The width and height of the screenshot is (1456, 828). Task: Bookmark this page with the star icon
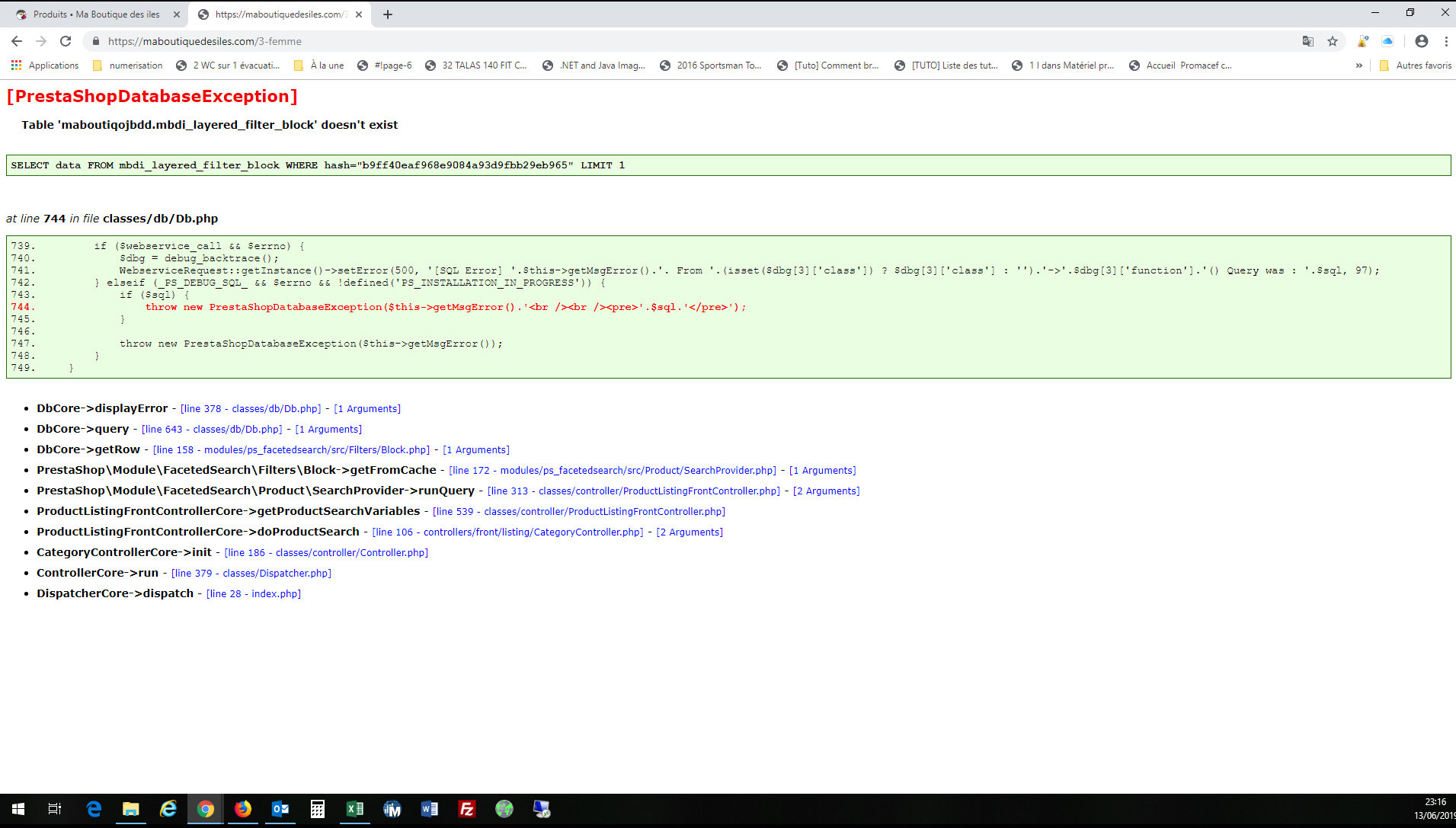coord(1333,41)
